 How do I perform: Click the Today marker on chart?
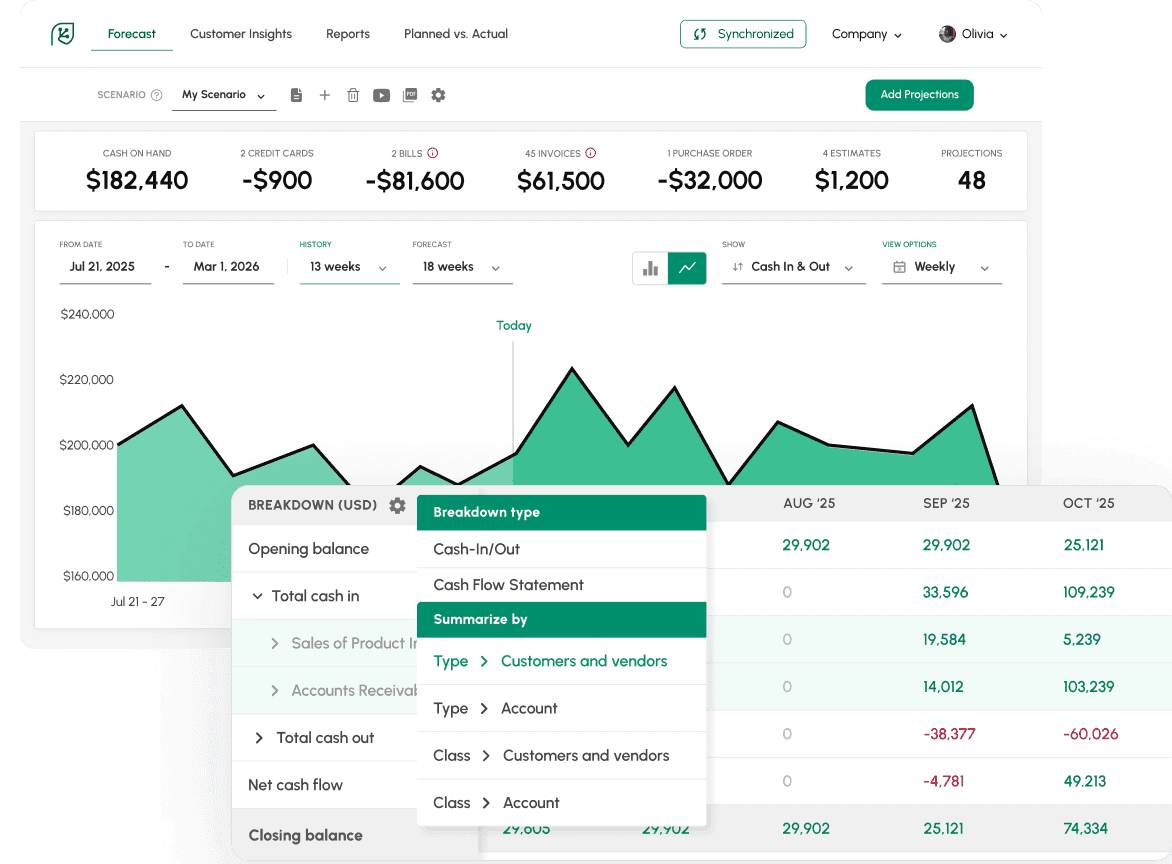coord(513,326)
